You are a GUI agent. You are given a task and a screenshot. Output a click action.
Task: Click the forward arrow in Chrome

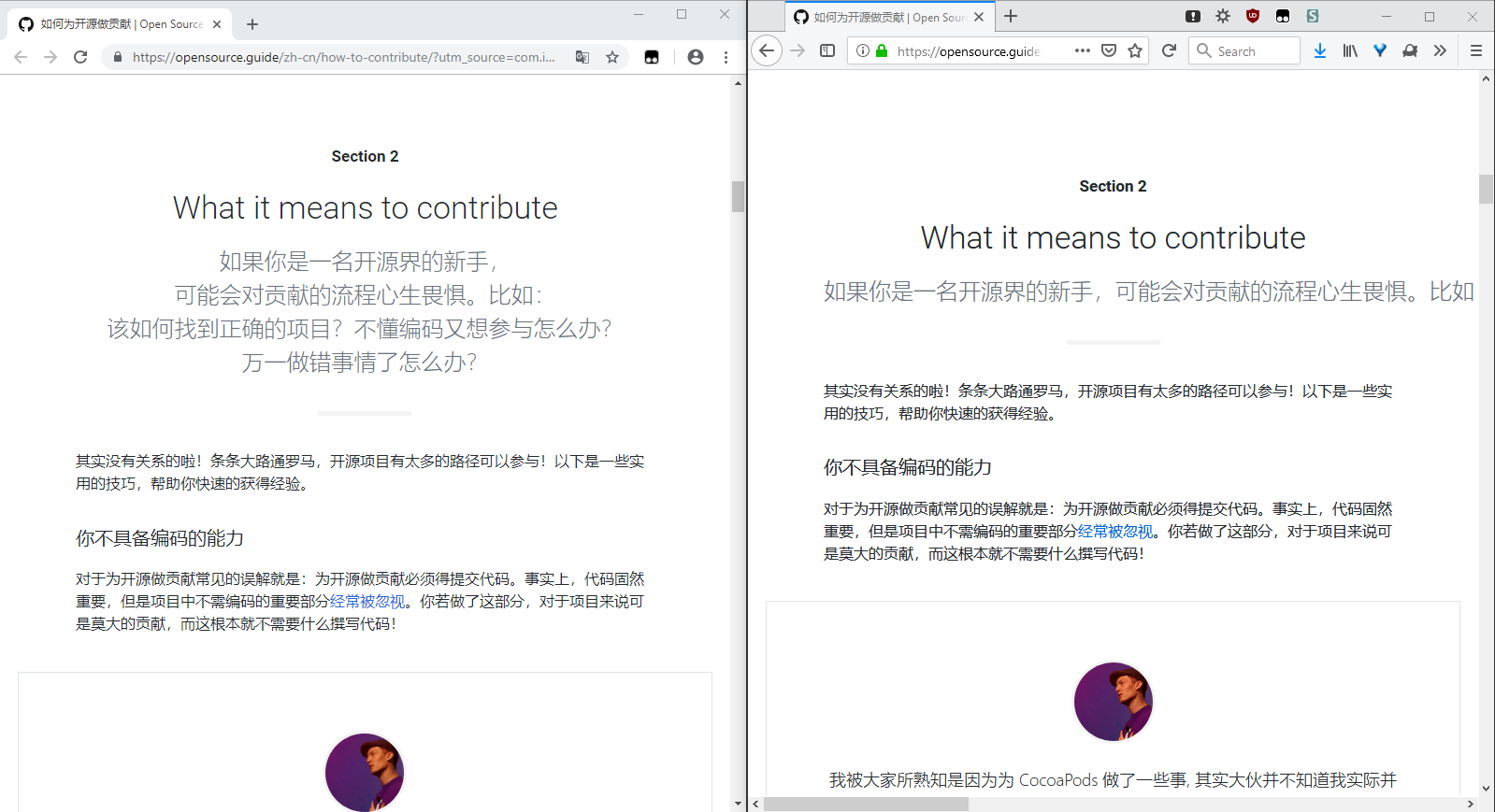tap(50, 57)
